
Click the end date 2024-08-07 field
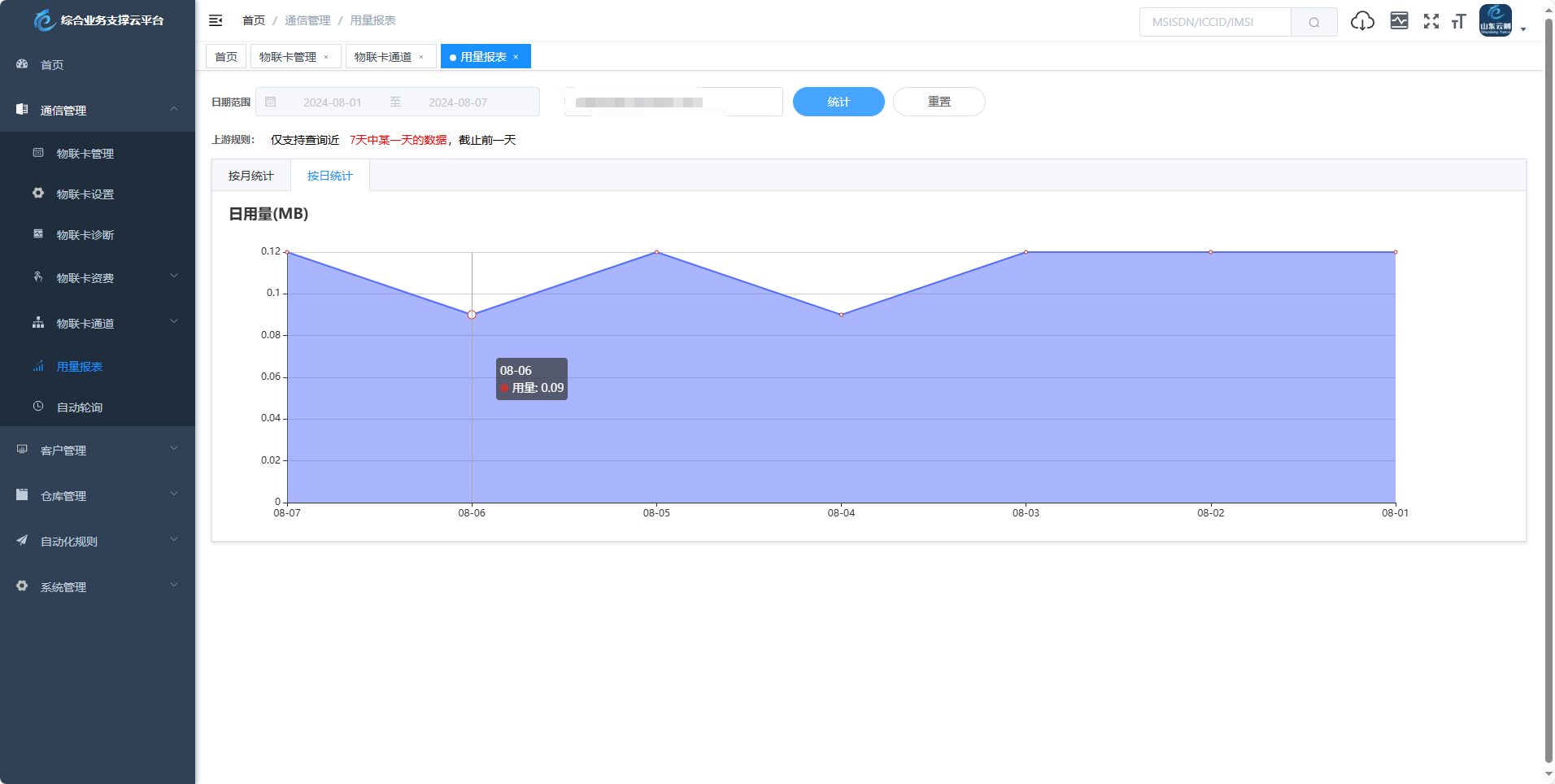458,102
